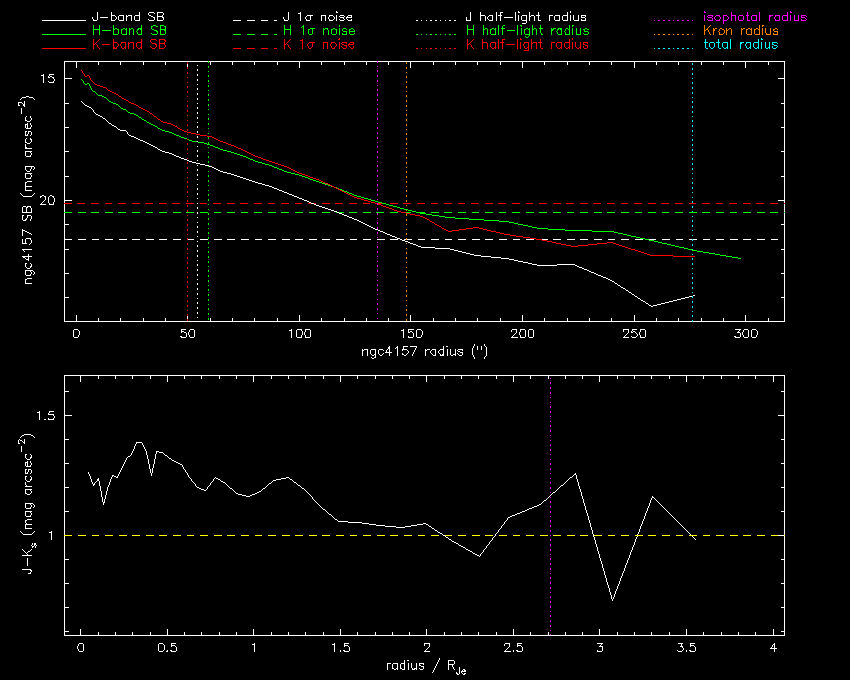850x680 pixels.
Task: Select the orange Kron radius legend label
Action: [x=740, y=32]
